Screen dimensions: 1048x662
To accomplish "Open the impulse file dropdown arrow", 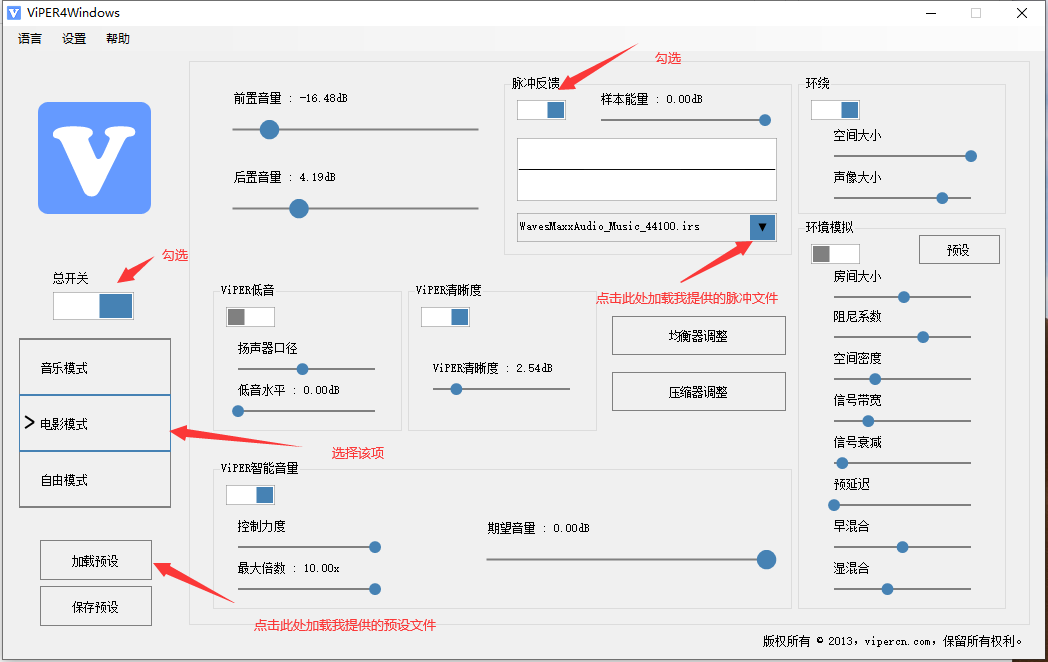I will click(762, 227).
